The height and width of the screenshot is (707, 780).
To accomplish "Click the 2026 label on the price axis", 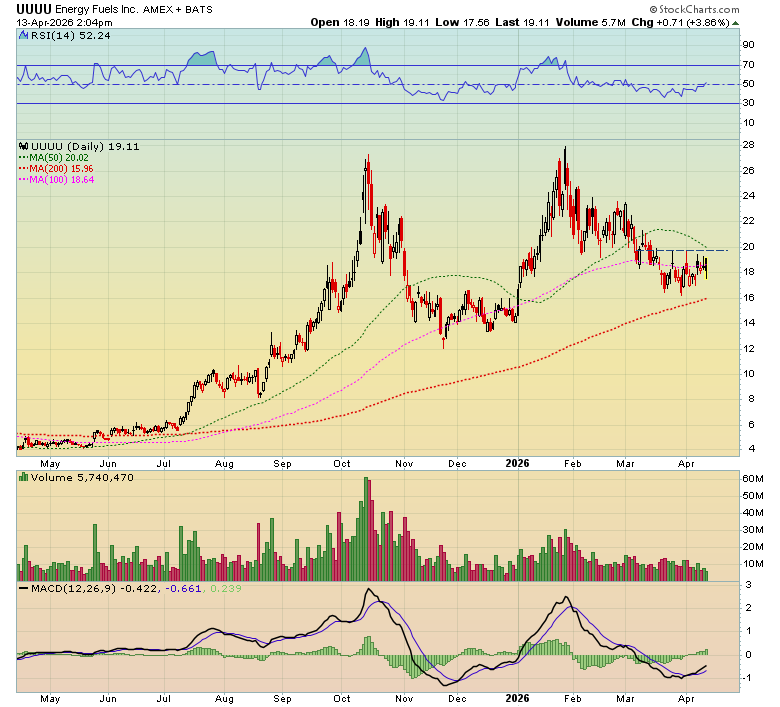I will [517, 463].
